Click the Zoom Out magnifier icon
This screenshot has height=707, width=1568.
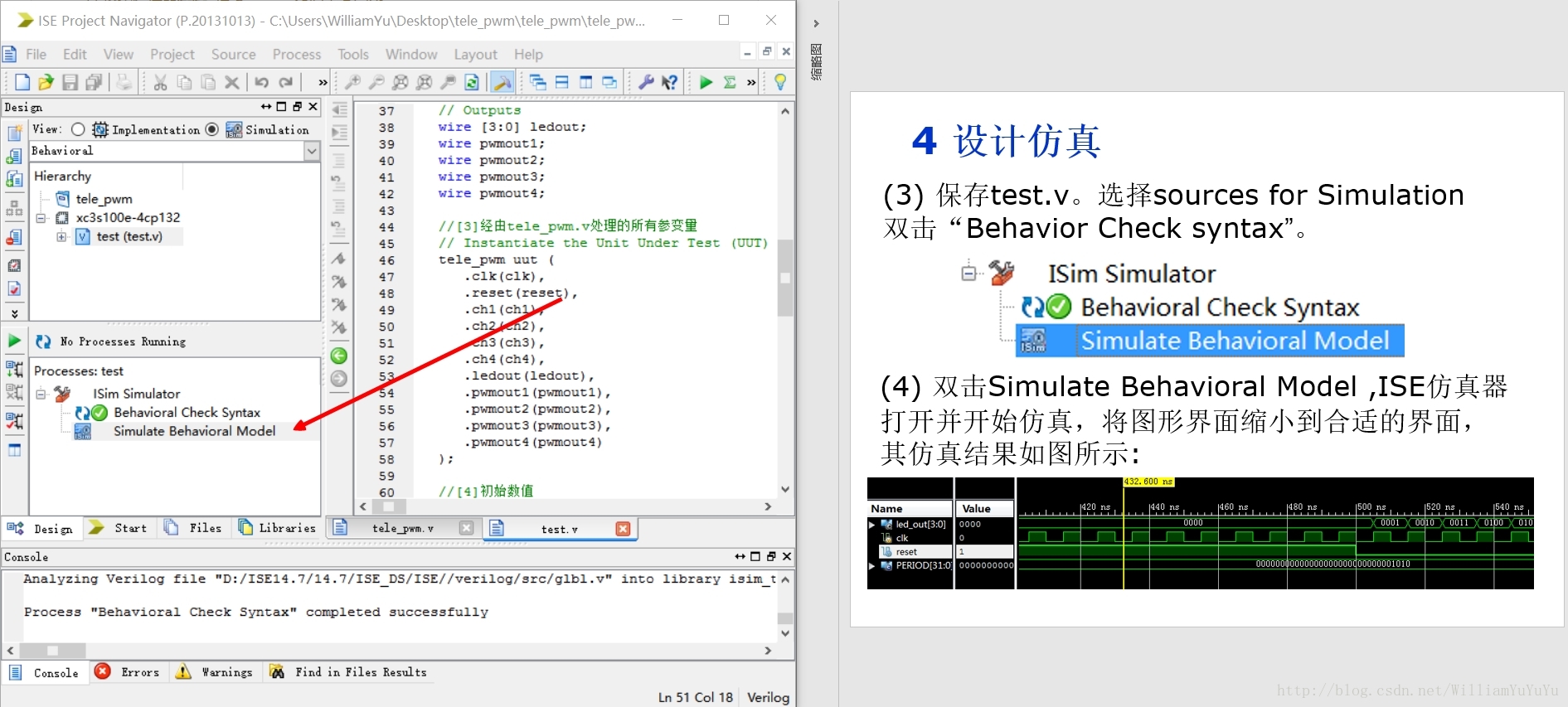pyautogui.click(x=376, y=82)
